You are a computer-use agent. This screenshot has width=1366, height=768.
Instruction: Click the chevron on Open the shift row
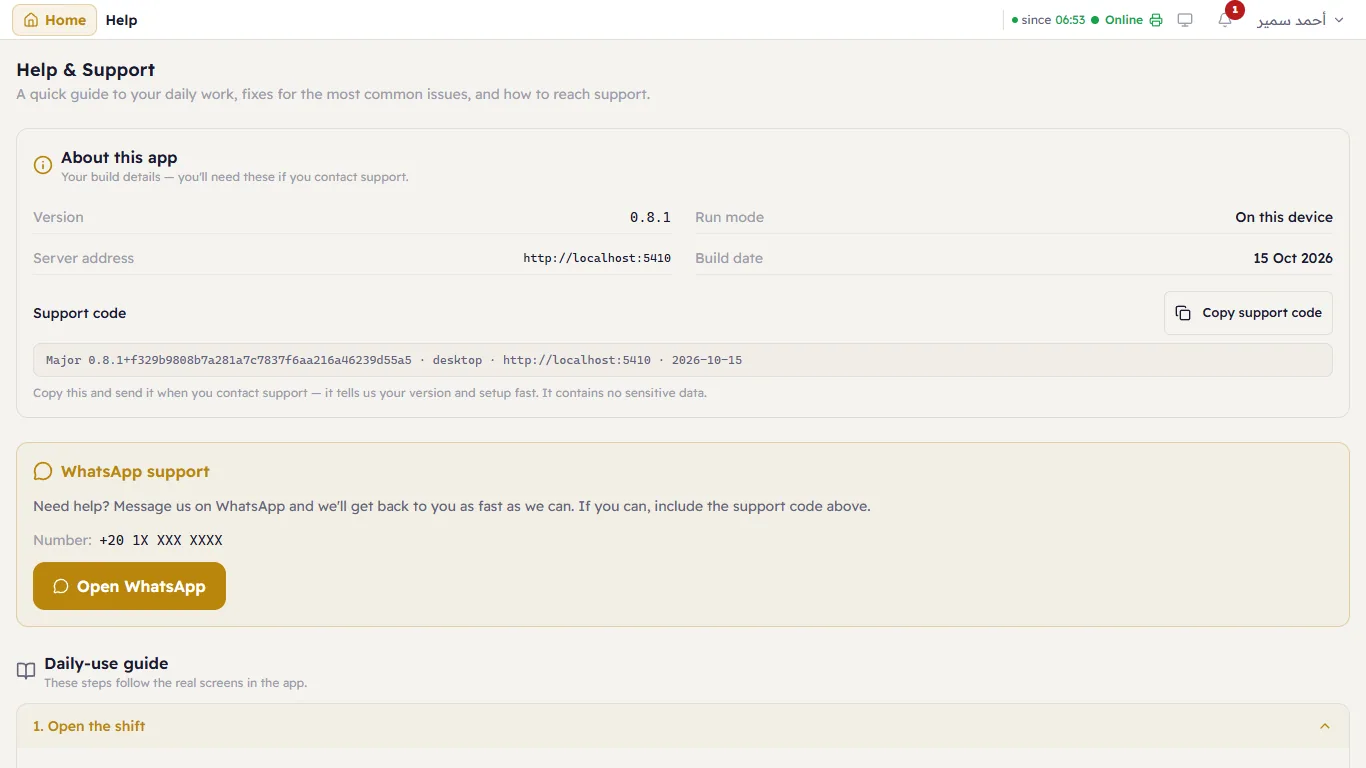click(1325, 726)
